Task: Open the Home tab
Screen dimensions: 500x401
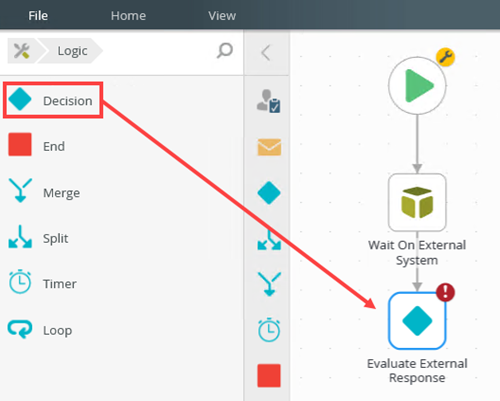Action: pyautogui.click(x=128, y=16)
